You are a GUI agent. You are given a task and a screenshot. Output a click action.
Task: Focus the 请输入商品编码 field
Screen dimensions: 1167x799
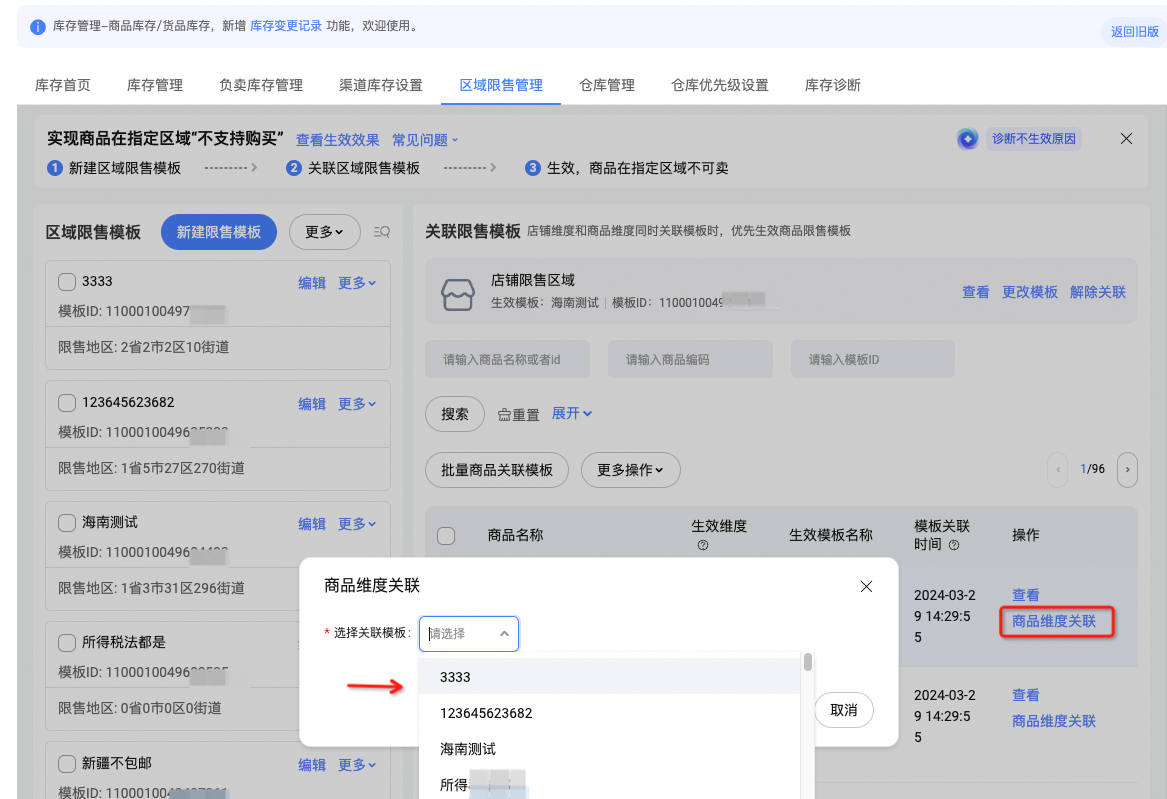(690, 359)
